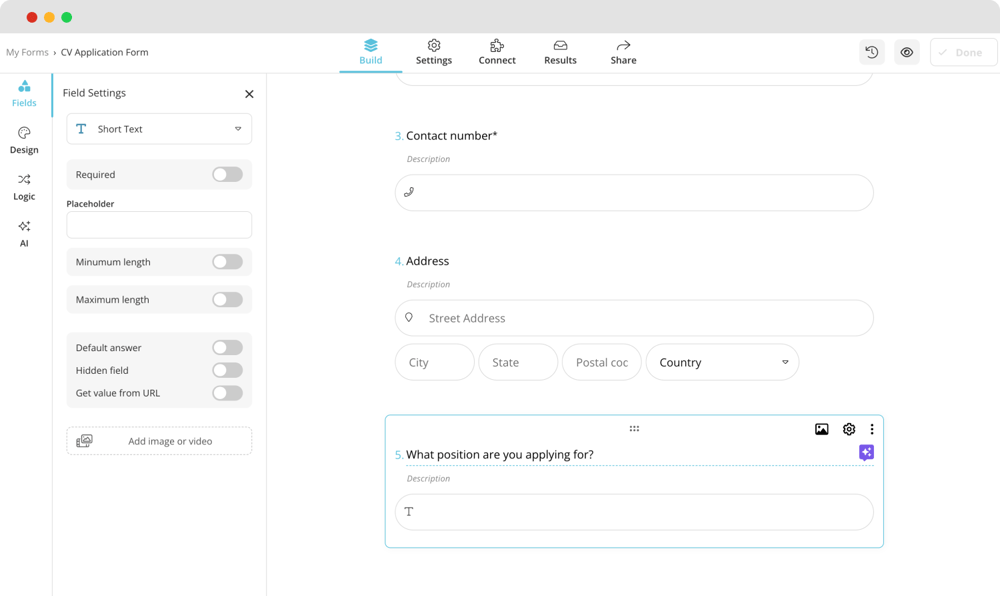Click the revision history clock icon

click(871, 53)
